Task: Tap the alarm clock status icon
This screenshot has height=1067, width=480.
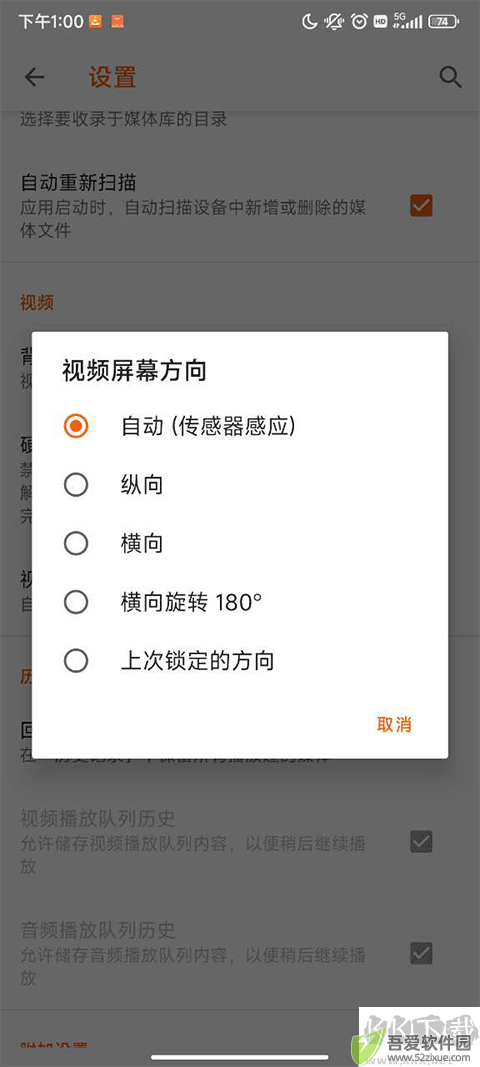Action: pos(359,22)
